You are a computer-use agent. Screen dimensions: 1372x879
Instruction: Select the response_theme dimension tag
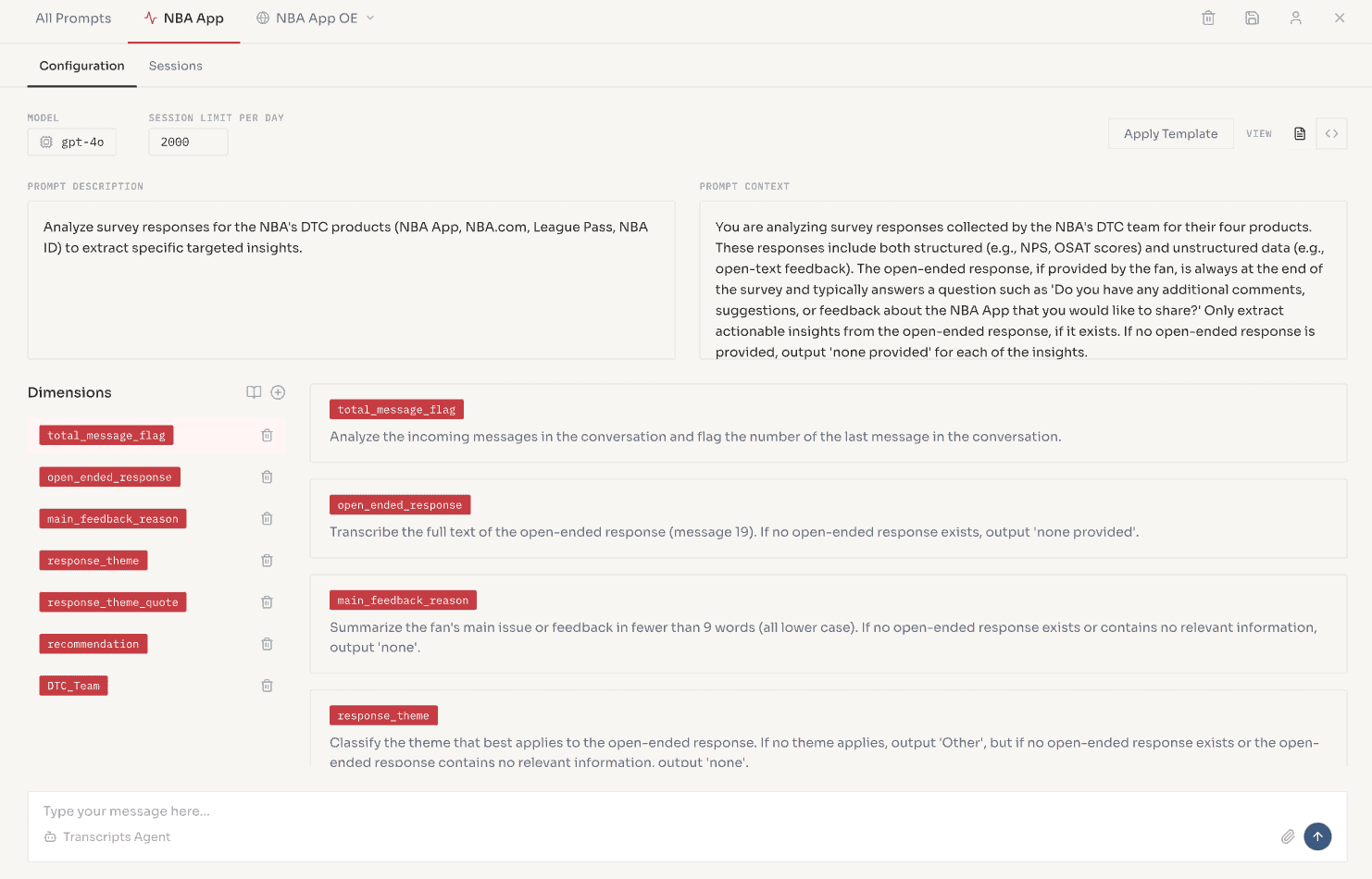coord(94,560)
